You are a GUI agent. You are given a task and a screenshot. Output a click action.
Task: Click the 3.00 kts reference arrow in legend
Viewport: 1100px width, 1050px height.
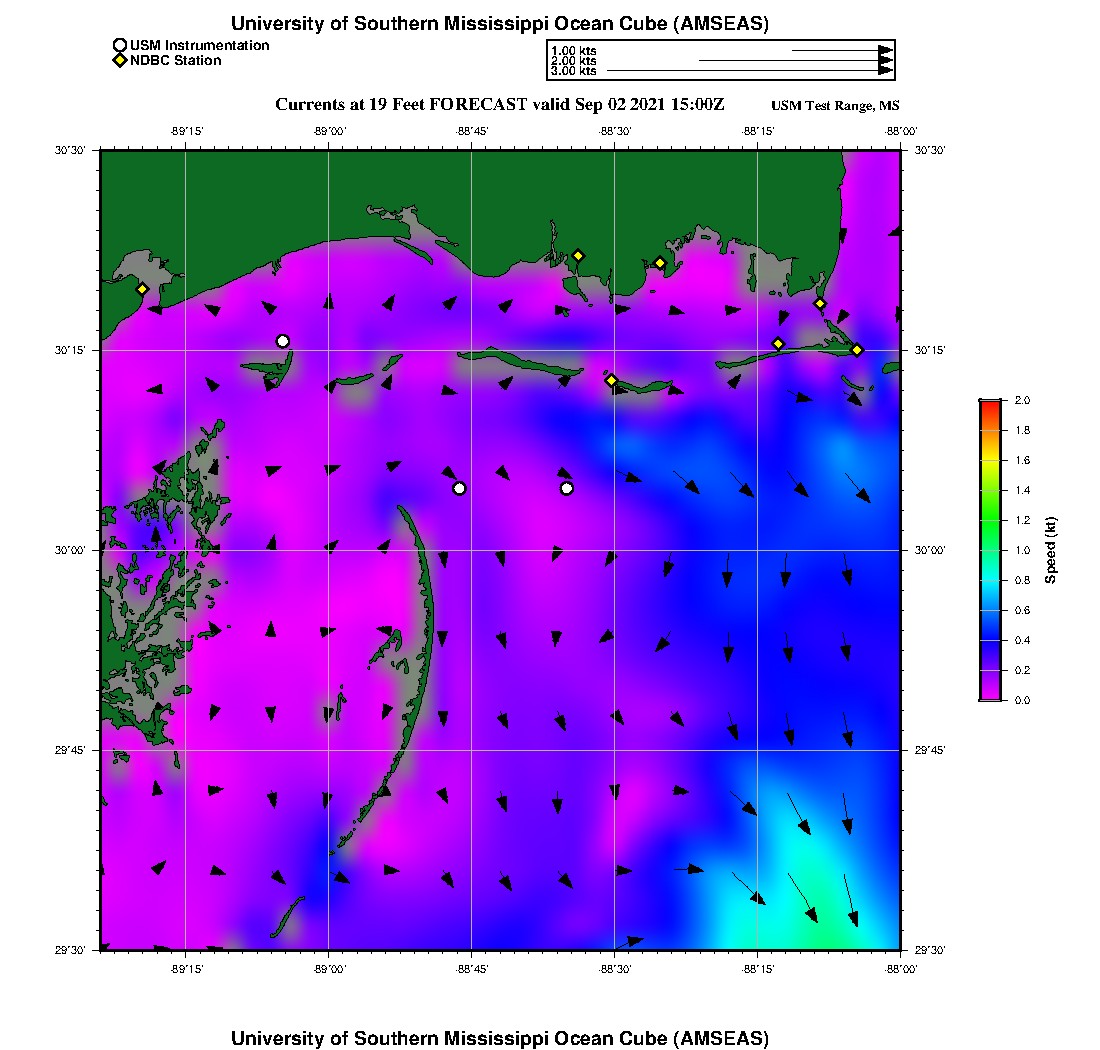(750, 71)
